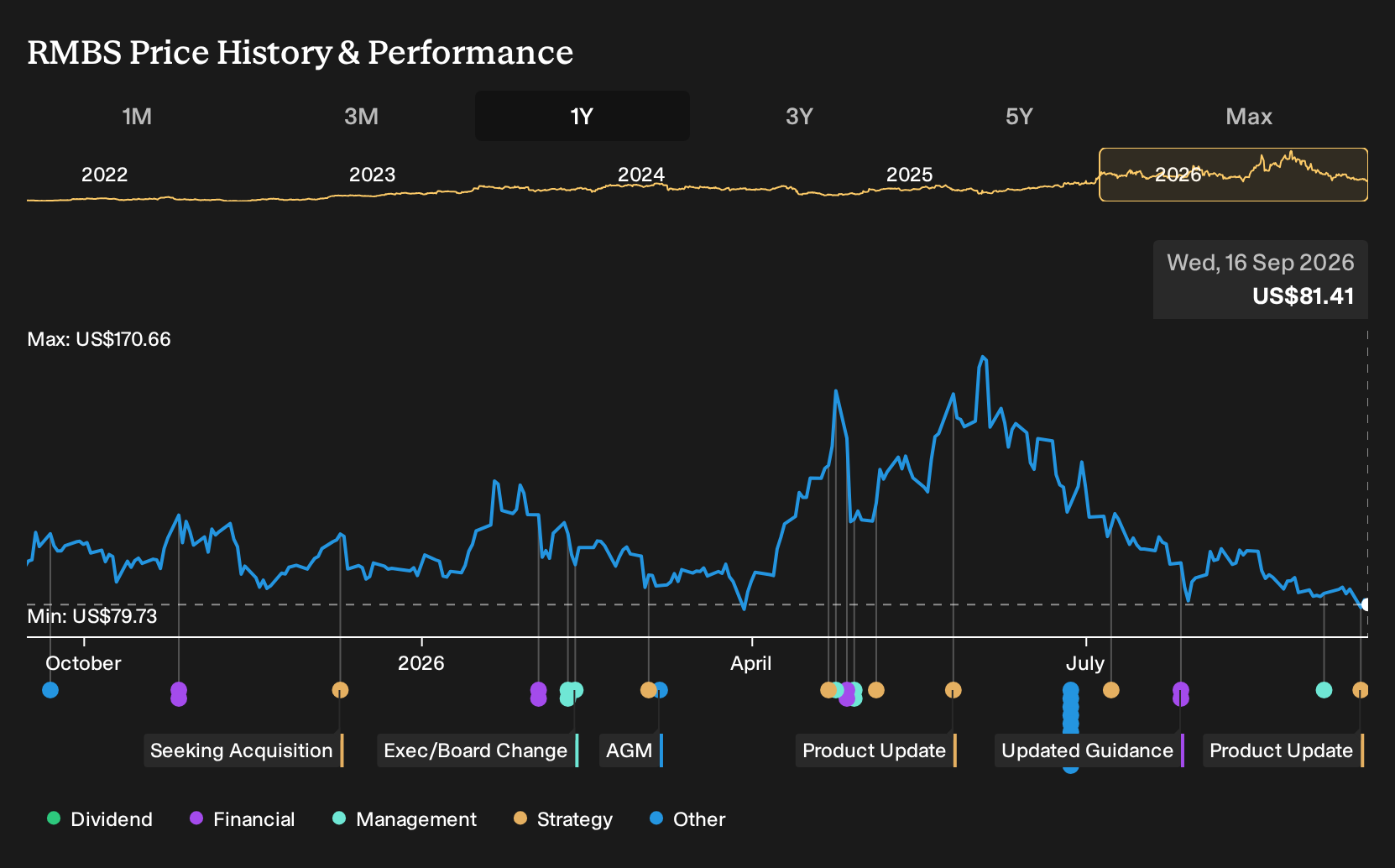1395x868 pixels.
Task: Click the 'Max: US$170.66' label
Action: [x=99, y=339]
